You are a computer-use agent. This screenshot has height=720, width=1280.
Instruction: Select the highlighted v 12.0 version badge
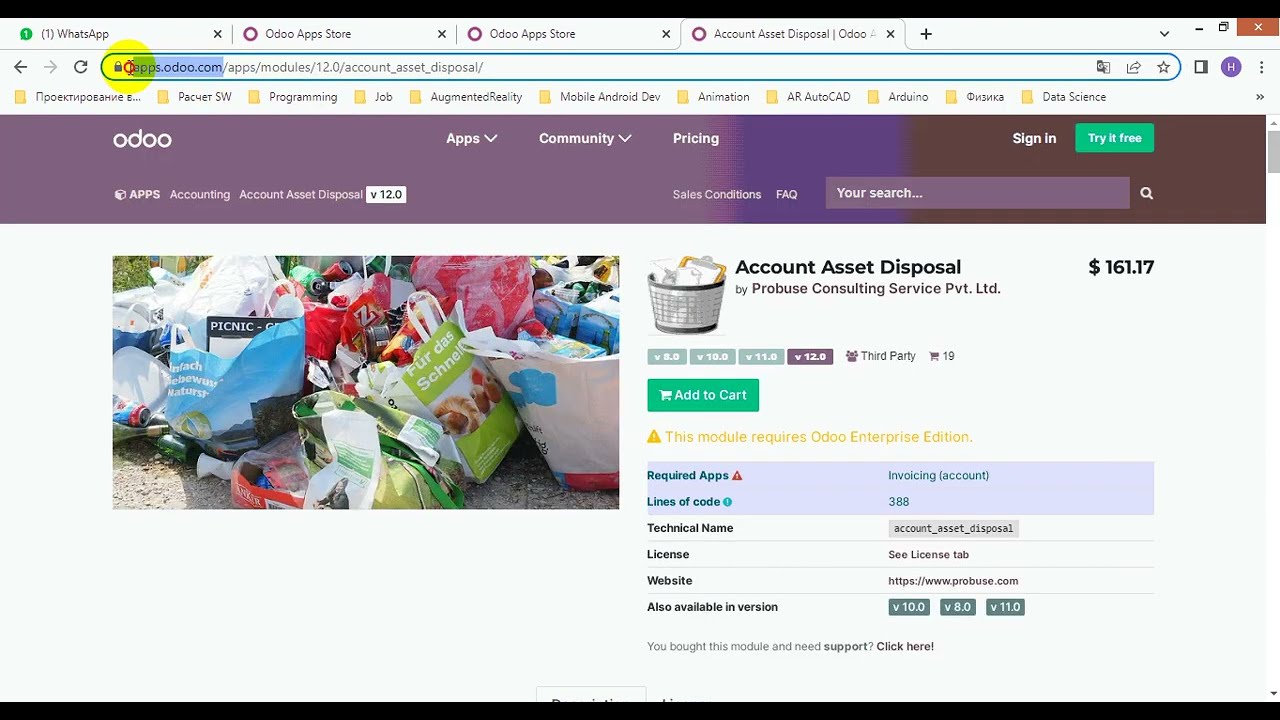tap(810, 356)
